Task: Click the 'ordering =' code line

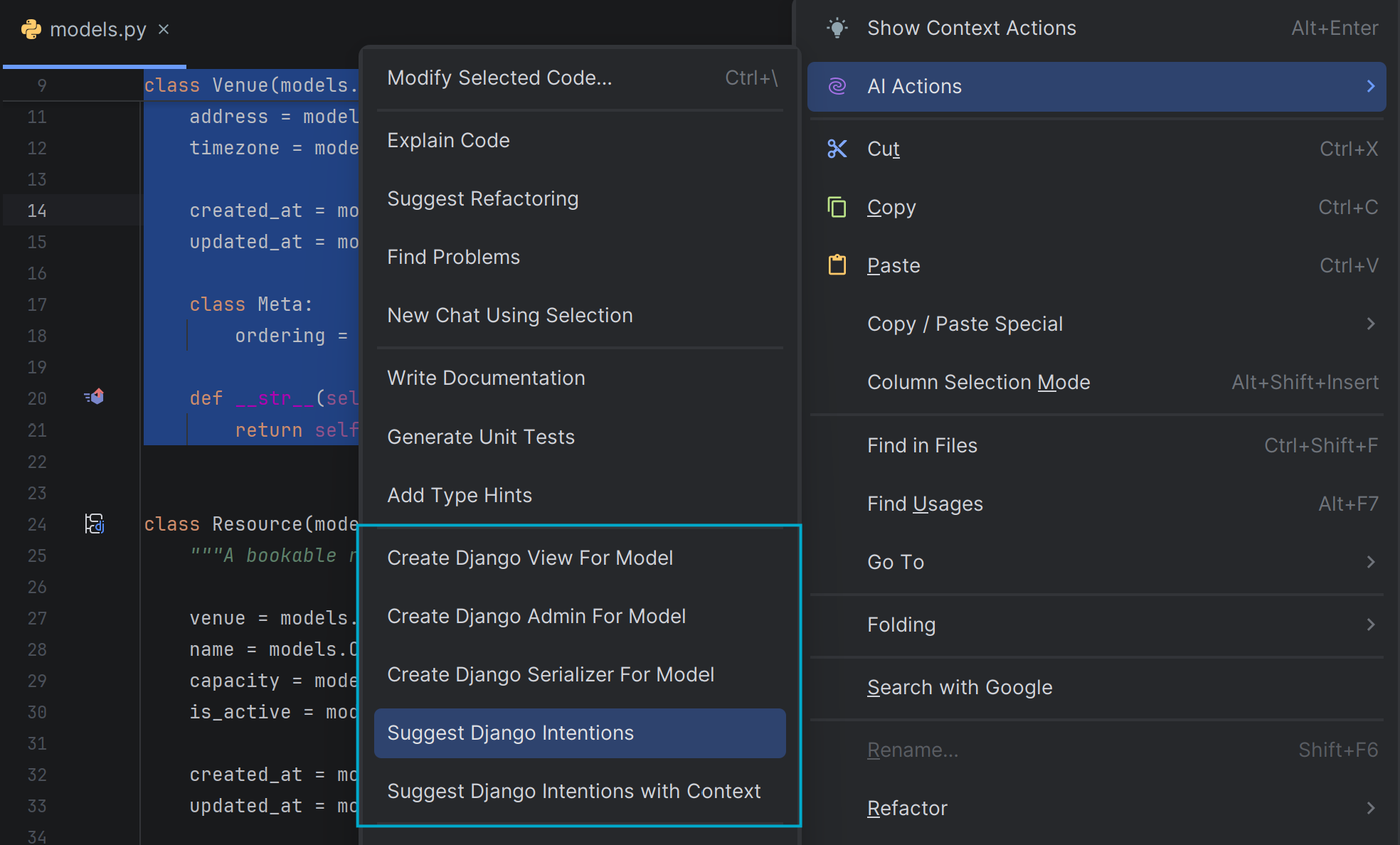Action: (x=292, y=336)
